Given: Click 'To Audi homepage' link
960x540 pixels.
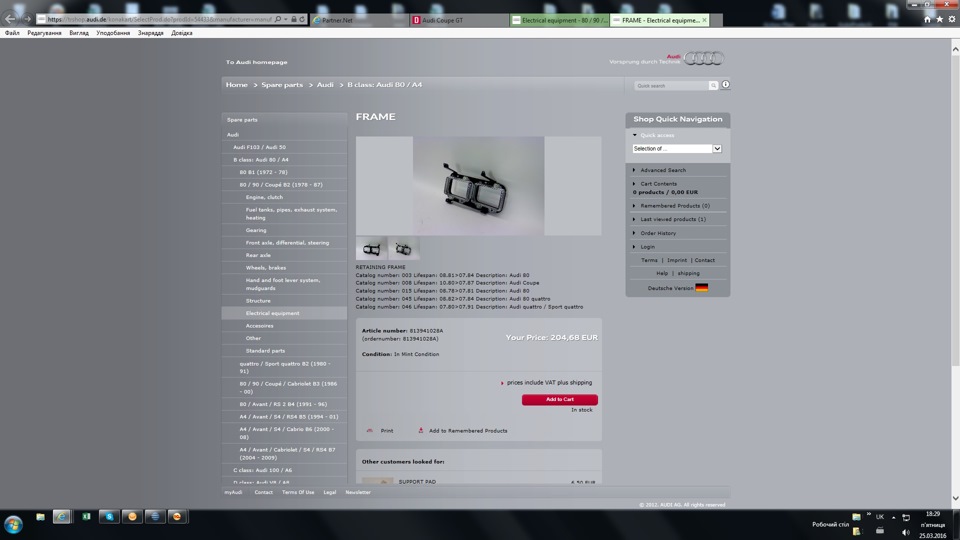Looking at the screenshot, I should pos(257,62).
